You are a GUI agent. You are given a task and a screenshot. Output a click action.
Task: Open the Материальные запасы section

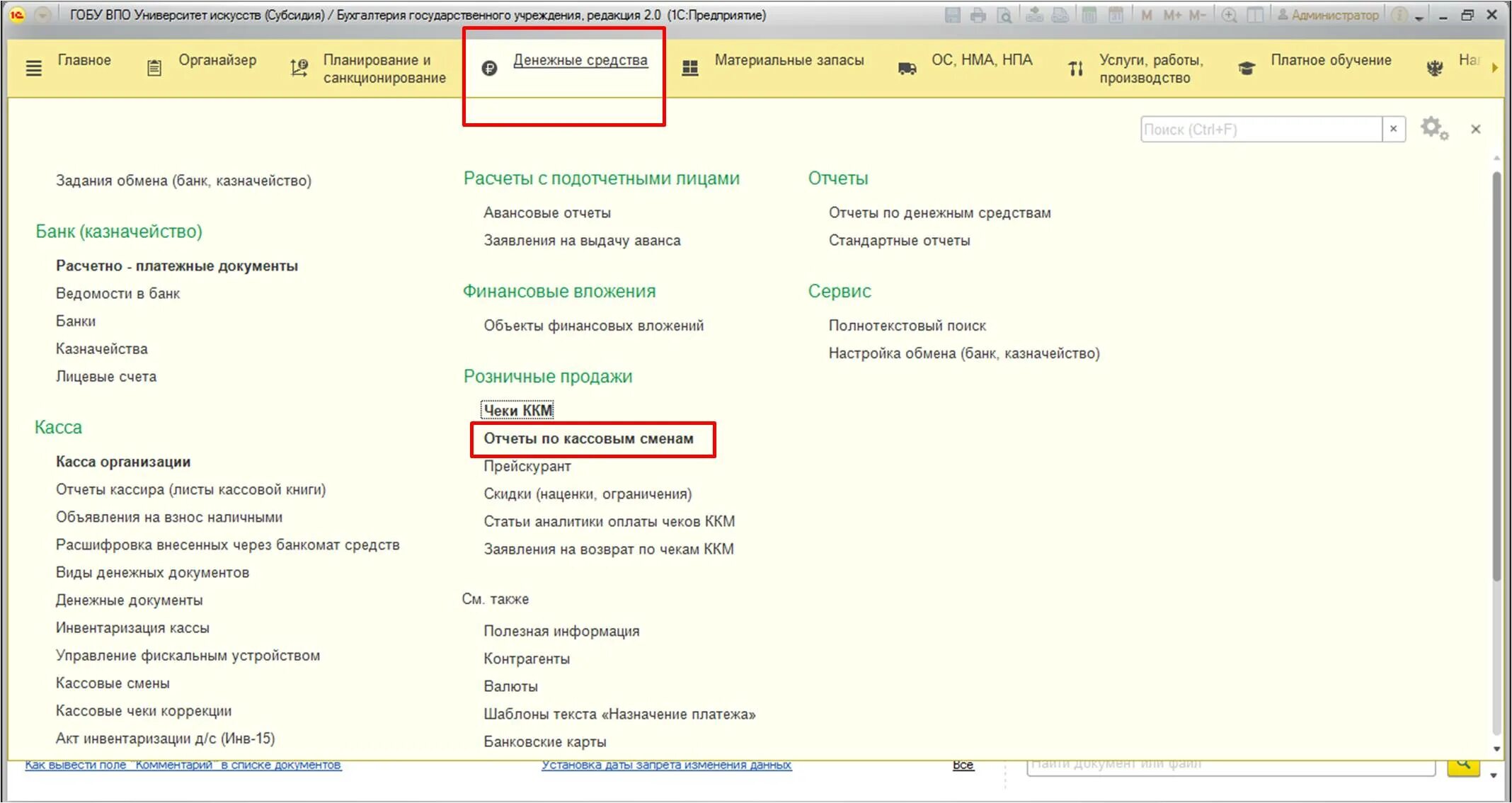[x=789, y=60]
